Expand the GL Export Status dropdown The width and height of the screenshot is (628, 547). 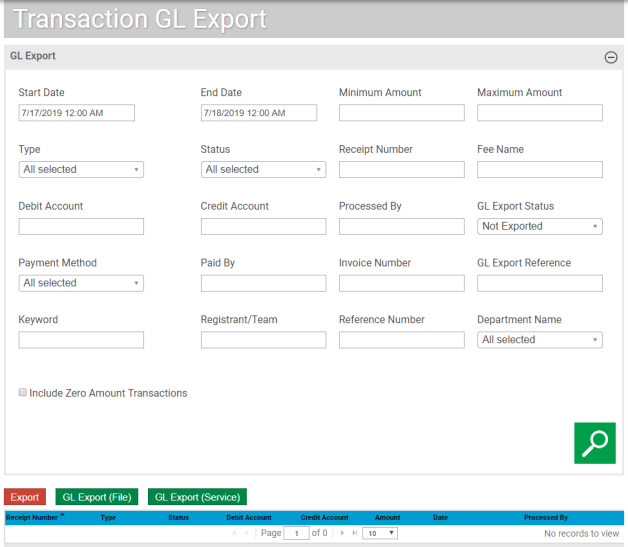click(x=540, y=227)
